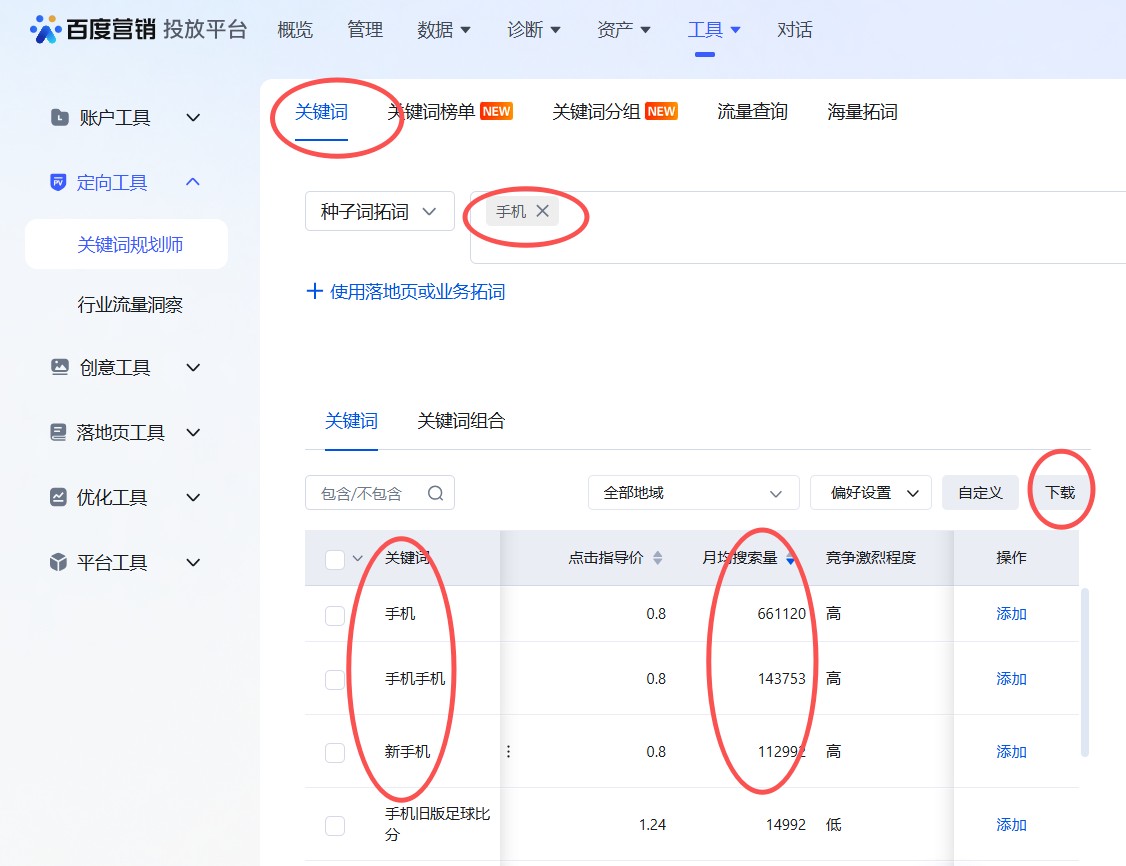Switch to the 关键词组合 tab
This screenshot has height=866, width=1126.
461,421
